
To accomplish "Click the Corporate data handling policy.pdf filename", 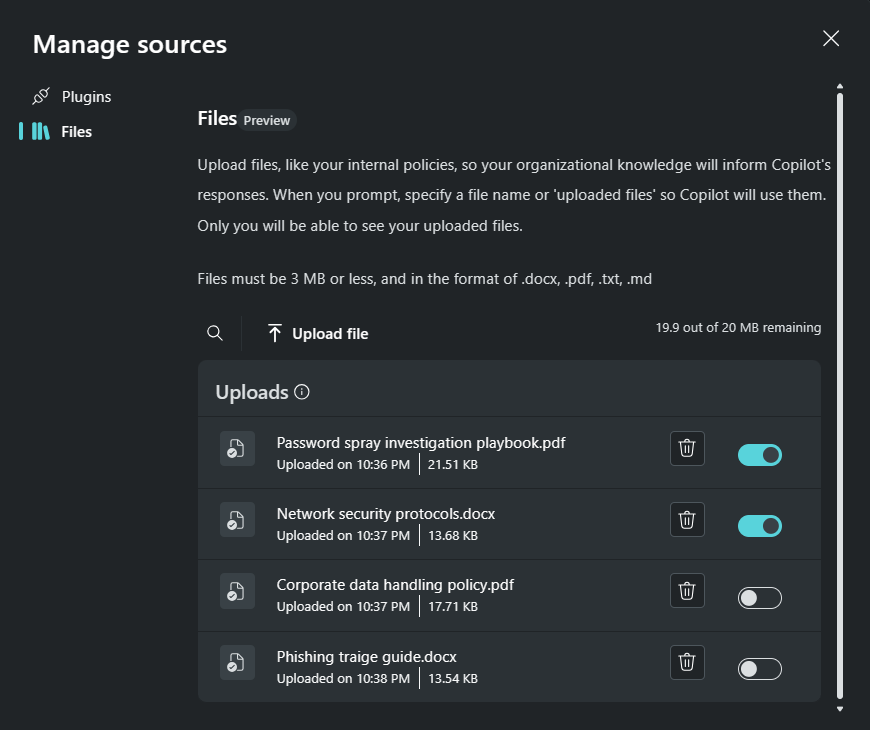I will (395, 585).
